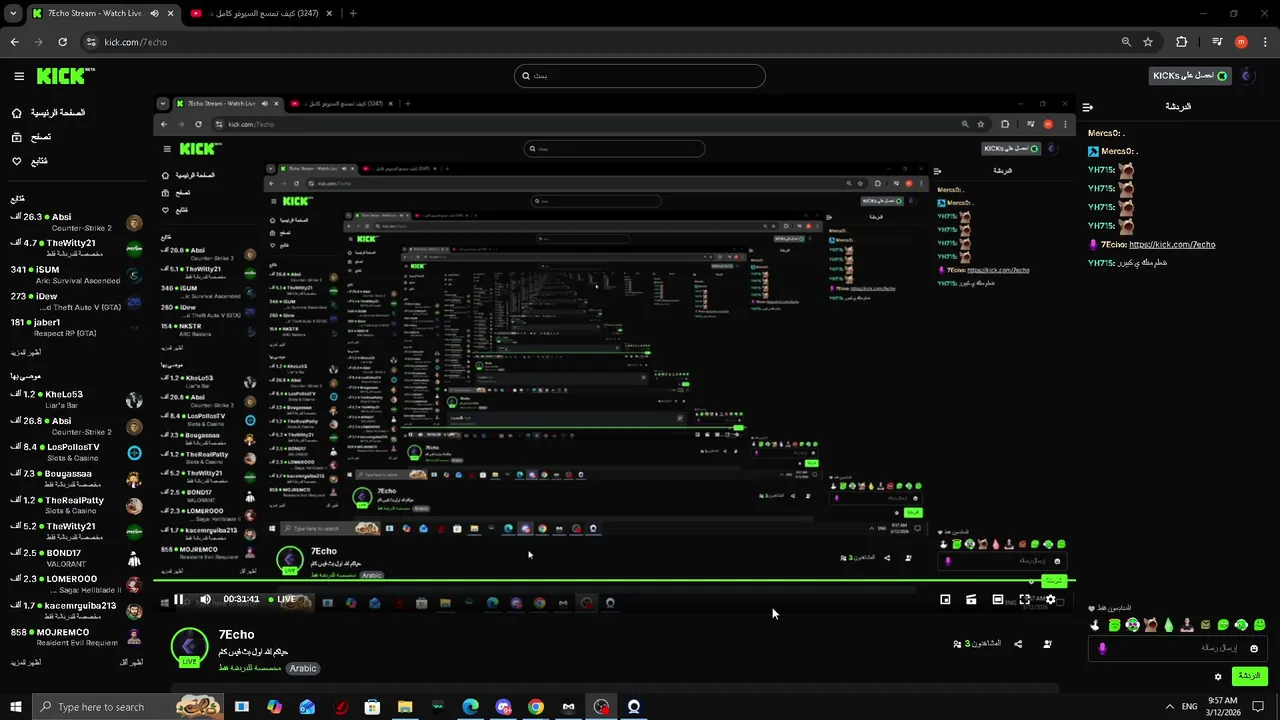Screen dimensions: 1280x720
Task: Open KheLo53 Liar's Bar channel
Action: [76, 400]
